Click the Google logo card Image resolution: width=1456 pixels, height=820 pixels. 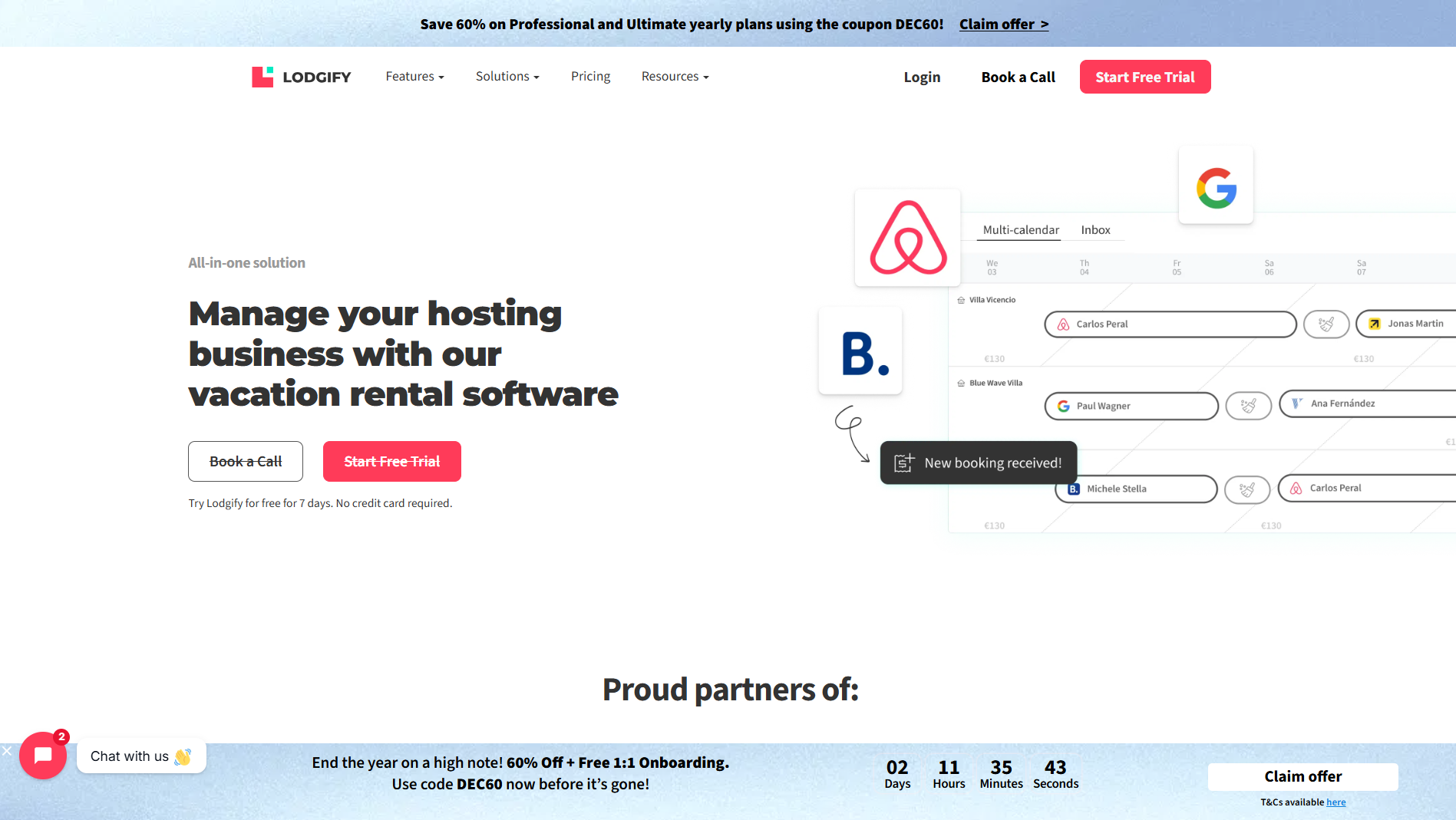pyautogui.click(x=1216, y=186)
